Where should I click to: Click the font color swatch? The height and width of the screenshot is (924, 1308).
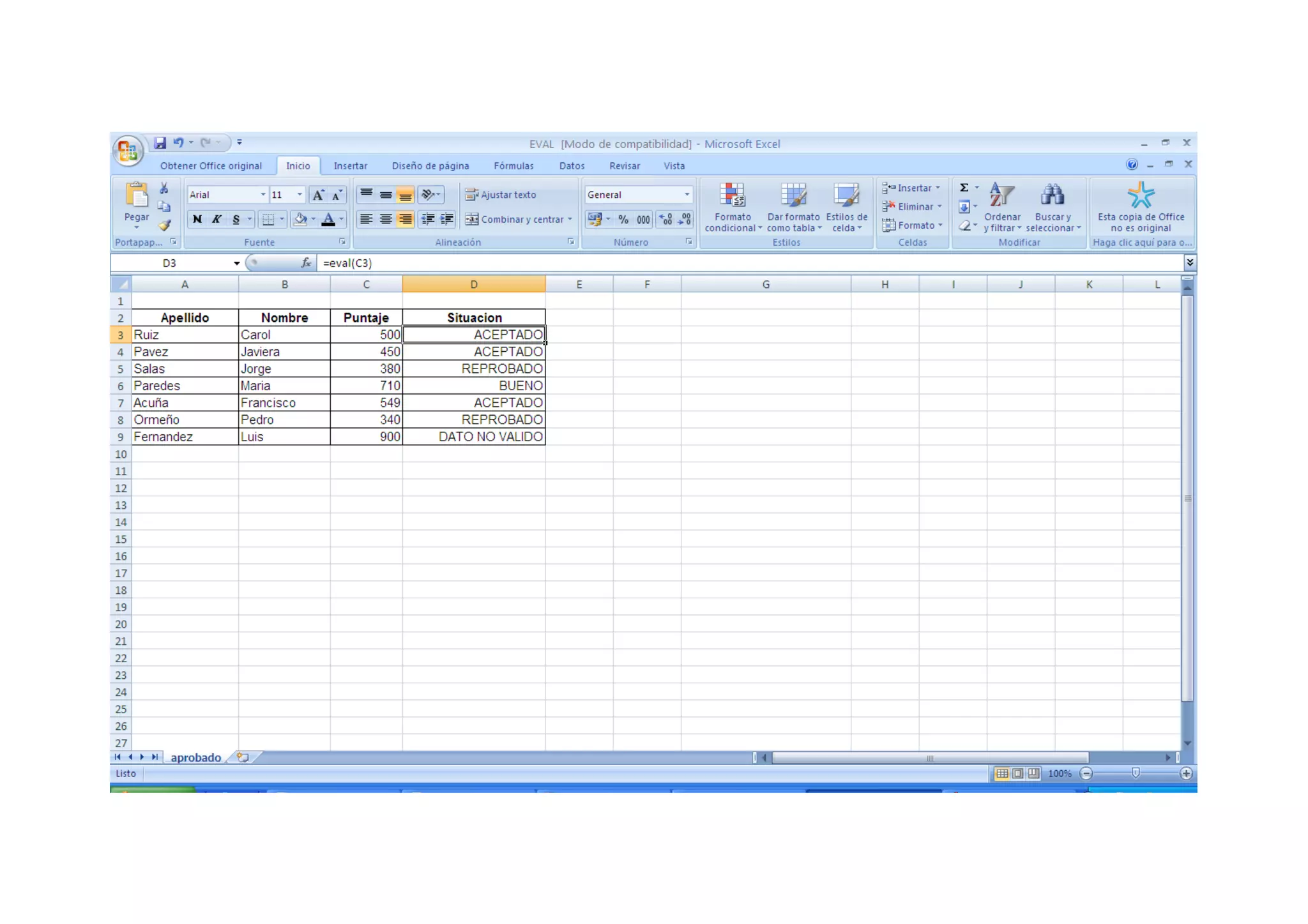(328, 220)
